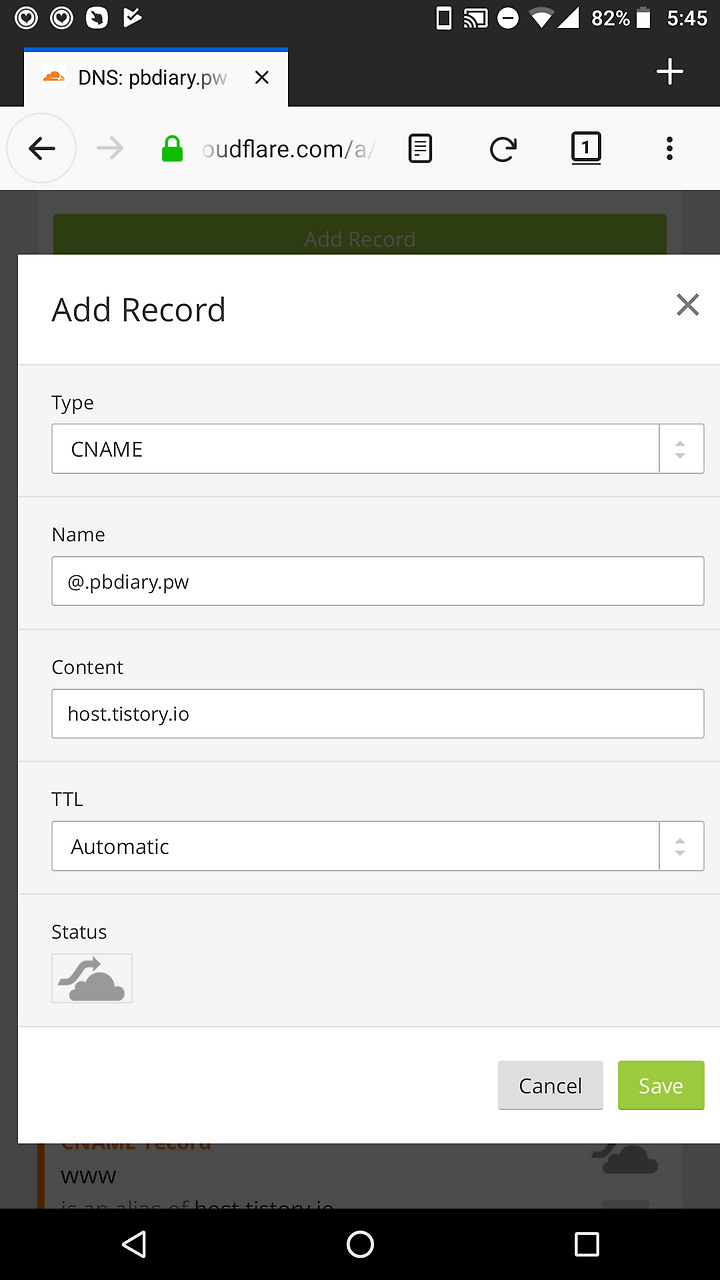Viewport: 720px width, 1280px height.
Task: Click the Content label
Action: pos(87,667)
